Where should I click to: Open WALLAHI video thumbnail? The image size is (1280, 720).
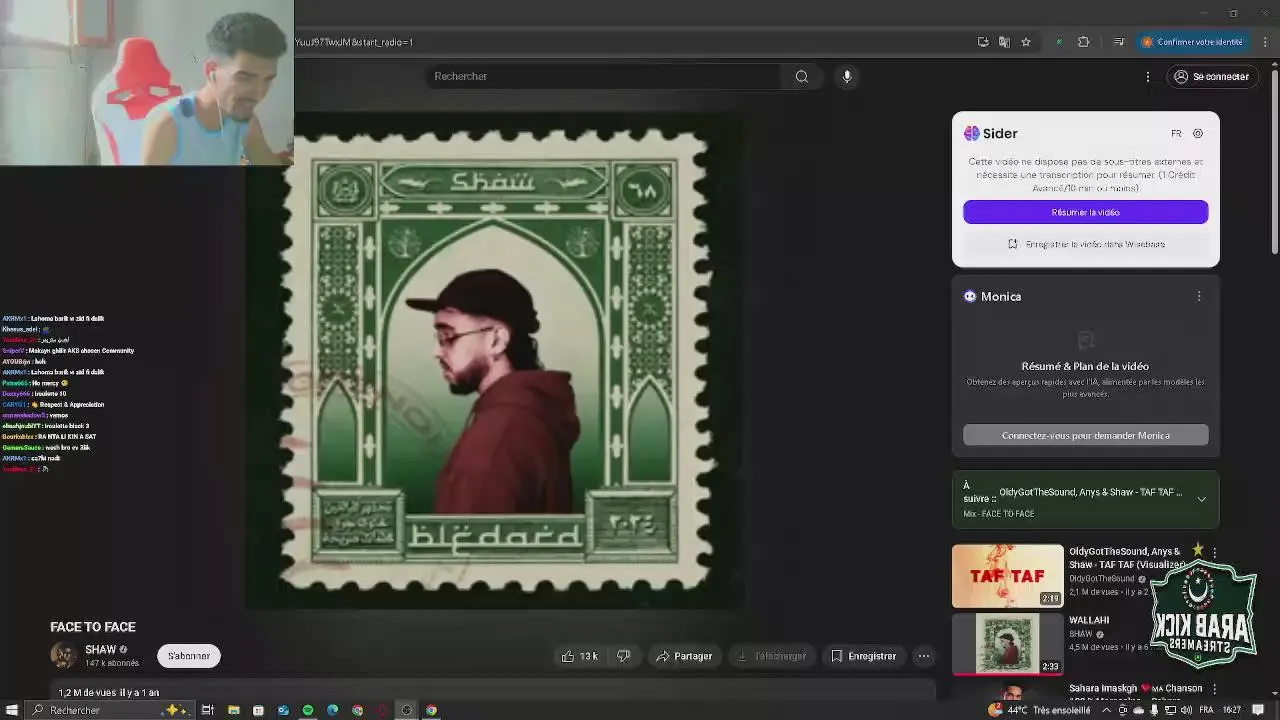coord(1007,643)
